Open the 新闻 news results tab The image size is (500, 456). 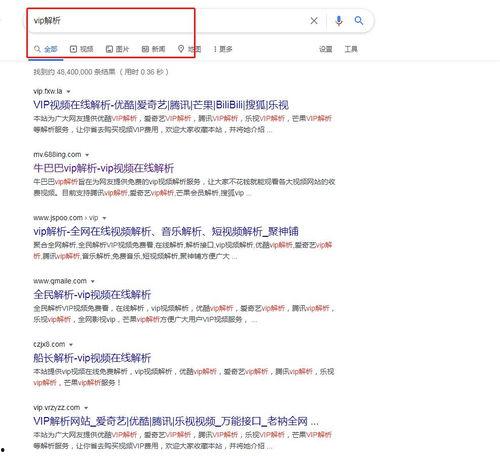pyautogui.click(x=153, y=49)
